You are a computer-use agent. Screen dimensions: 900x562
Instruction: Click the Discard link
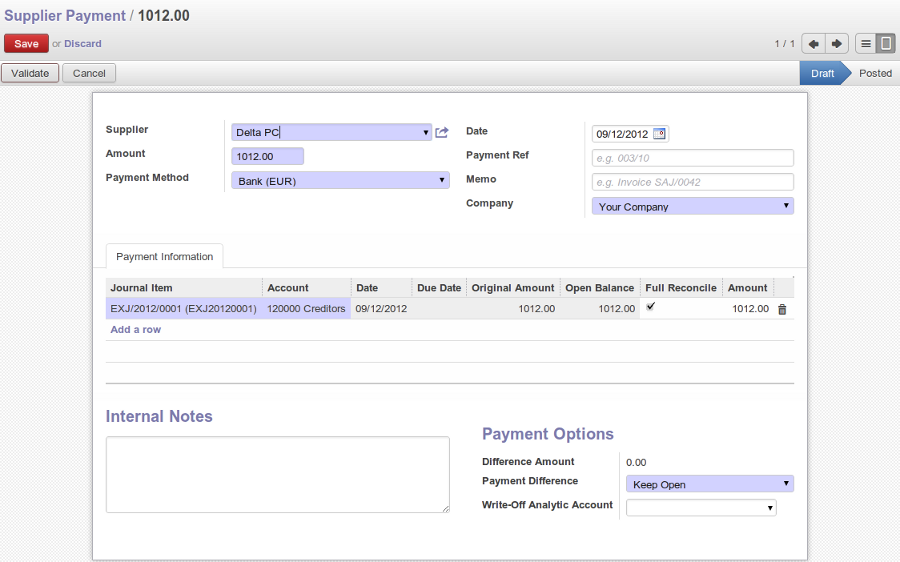(x=83, y=44)
